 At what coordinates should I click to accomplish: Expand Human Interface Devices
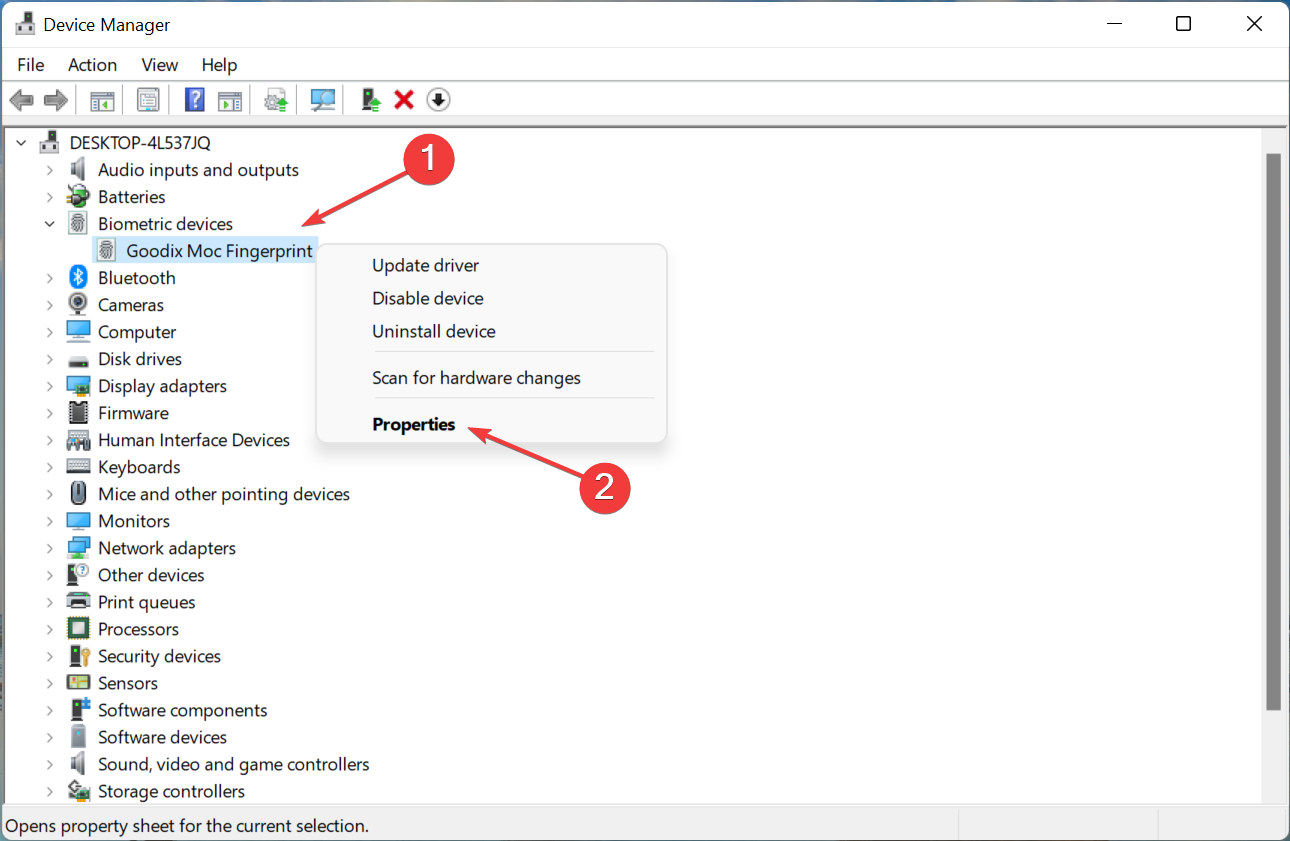(49, 440)
